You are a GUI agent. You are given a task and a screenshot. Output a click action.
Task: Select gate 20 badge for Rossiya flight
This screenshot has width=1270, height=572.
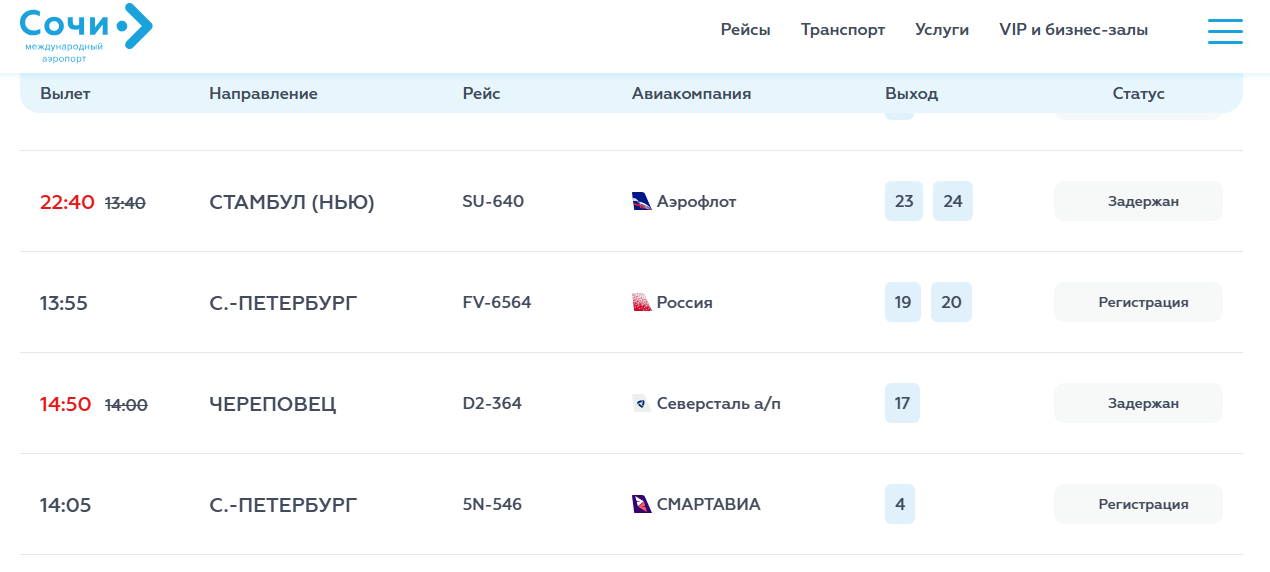(x=951, y=302)
